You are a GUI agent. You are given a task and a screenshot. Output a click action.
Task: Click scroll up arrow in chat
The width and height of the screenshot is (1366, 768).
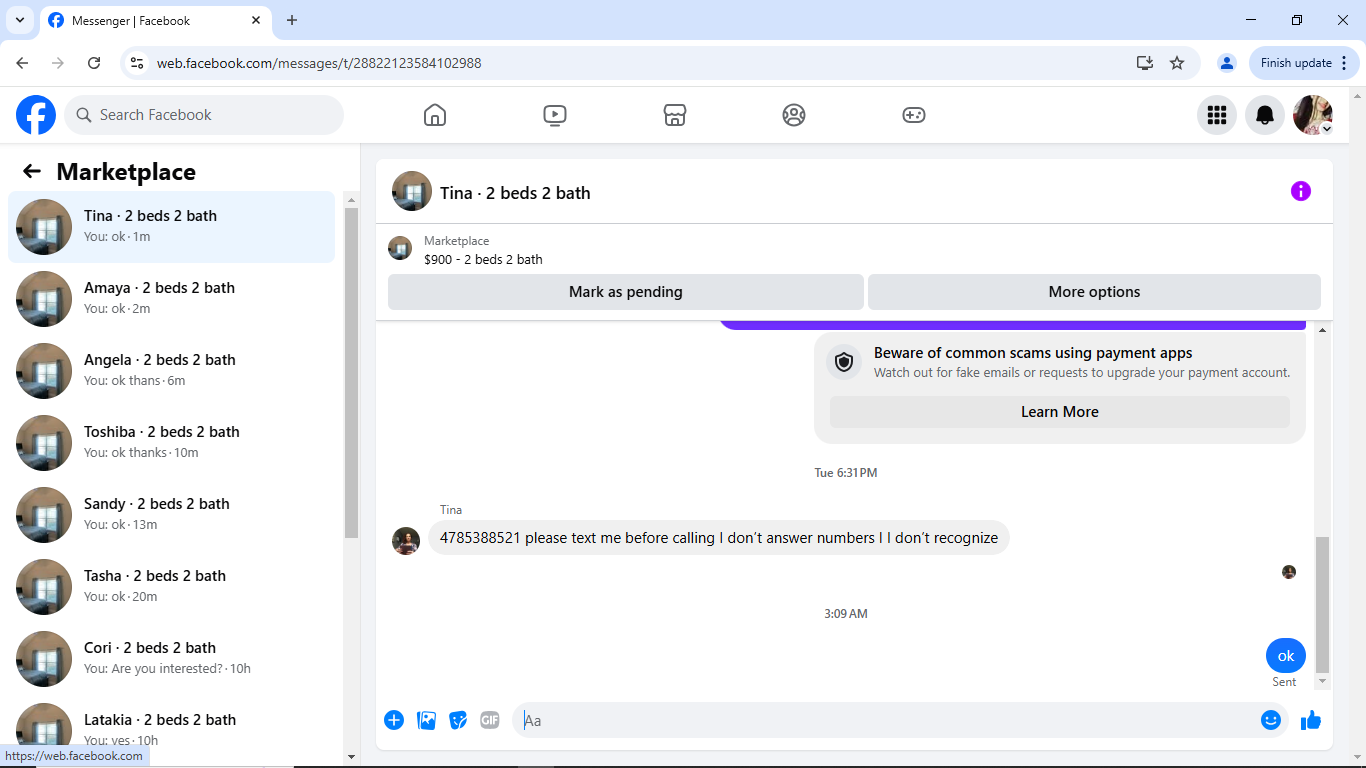click(x=1323, y=329)
